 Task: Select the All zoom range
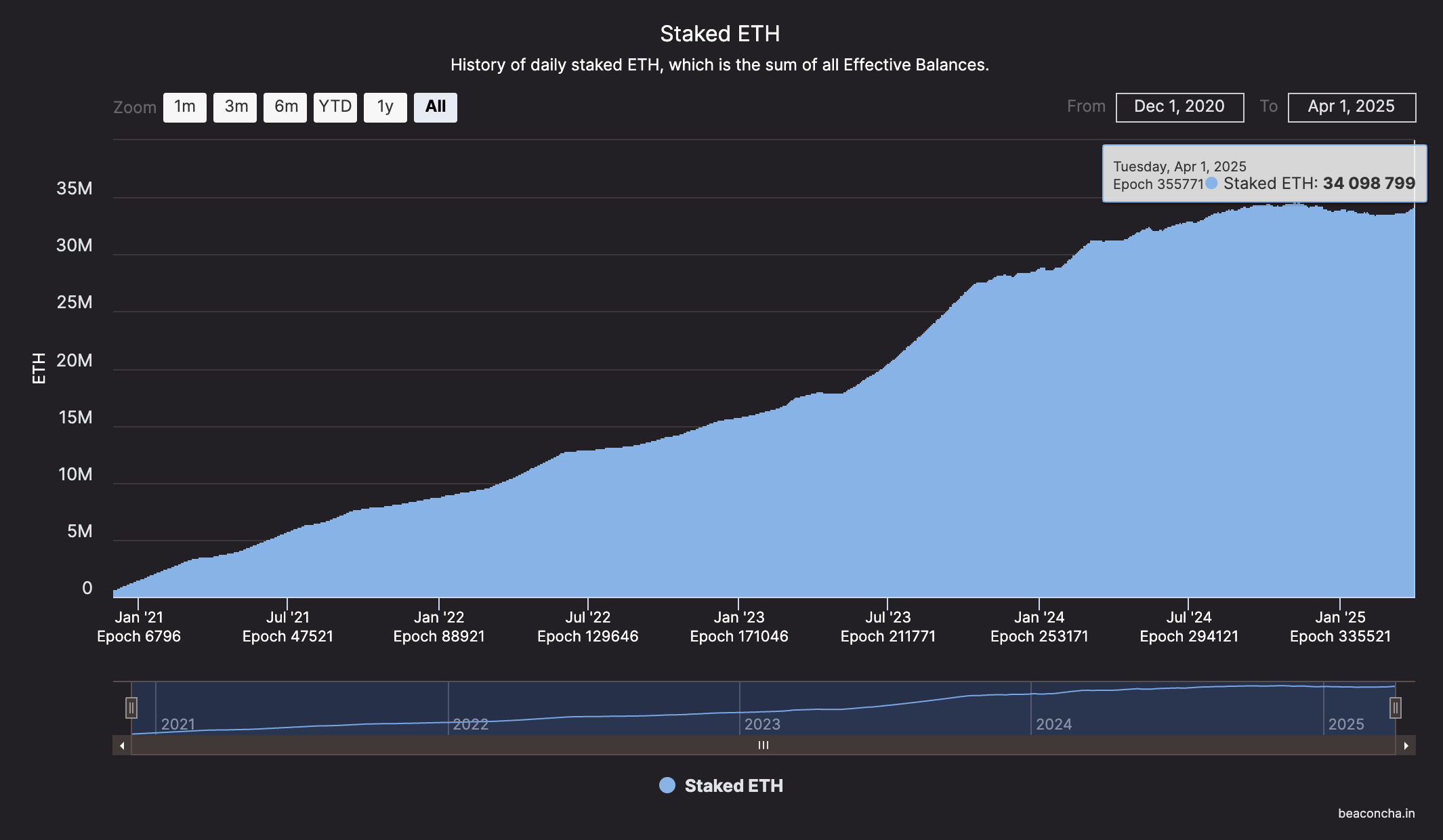(436, 107)
